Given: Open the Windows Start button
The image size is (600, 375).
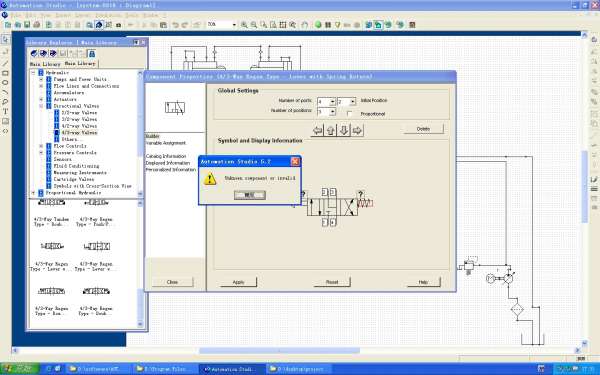Looking at the screenshot, I should (20, 369).
